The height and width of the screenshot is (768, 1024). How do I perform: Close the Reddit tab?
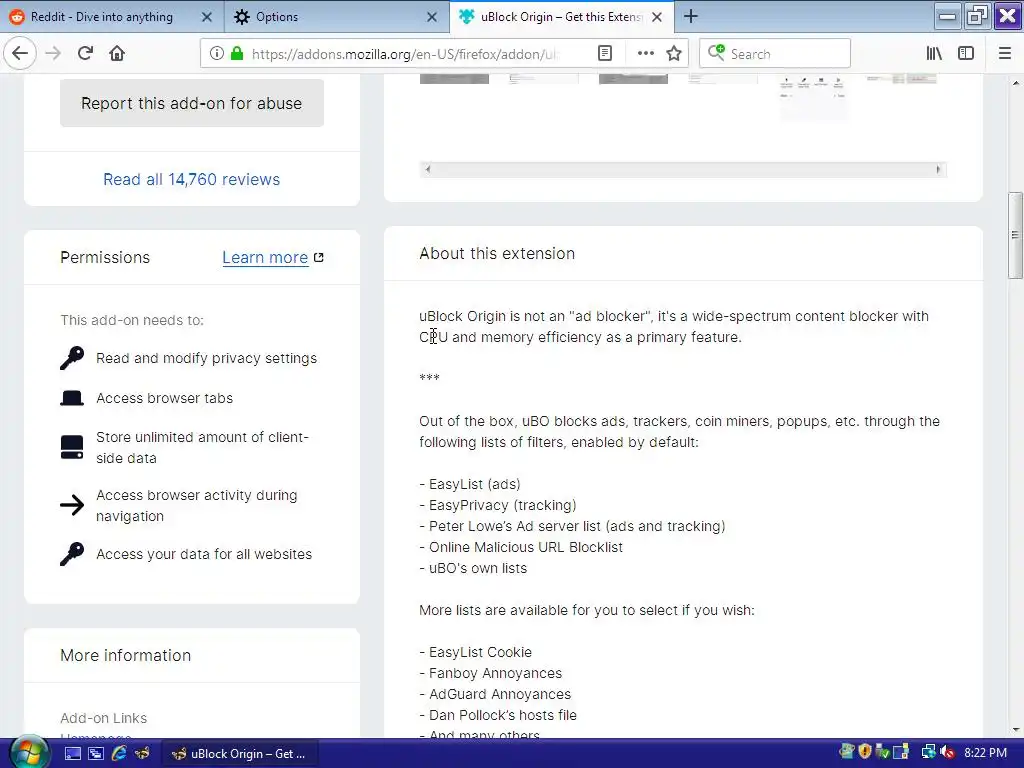point(206,17)
